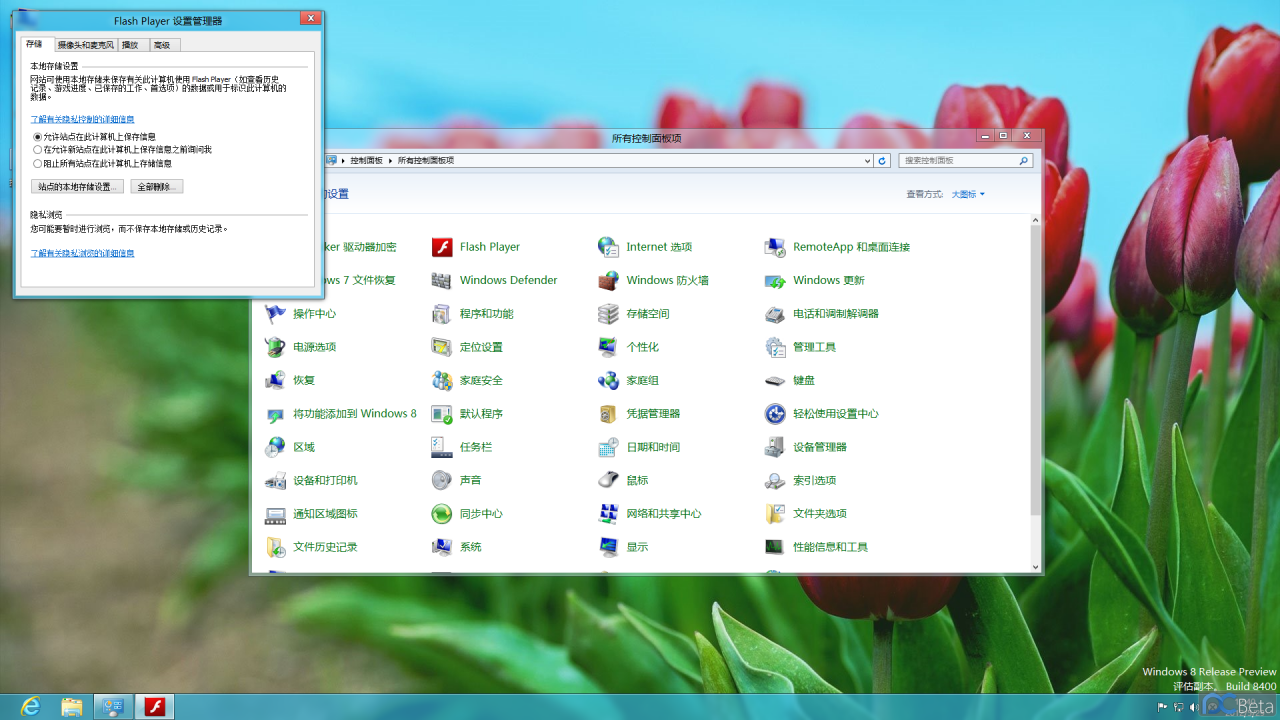Open the 声音 speaker icon
Screen dimensions: 1280x720
442,480
